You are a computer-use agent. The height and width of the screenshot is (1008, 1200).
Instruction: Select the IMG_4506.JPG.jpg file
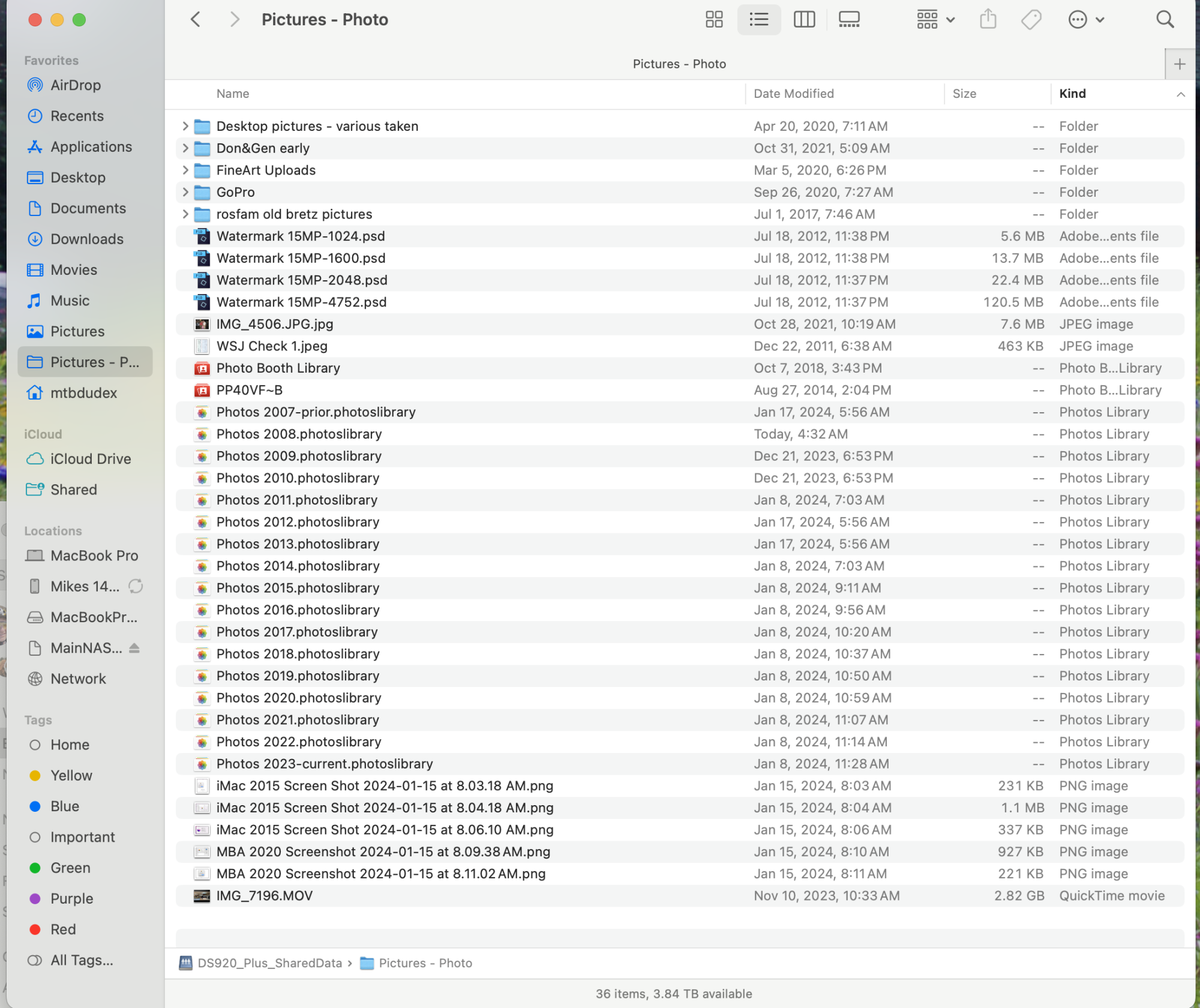pyautogui.click(x=680, y=324)
